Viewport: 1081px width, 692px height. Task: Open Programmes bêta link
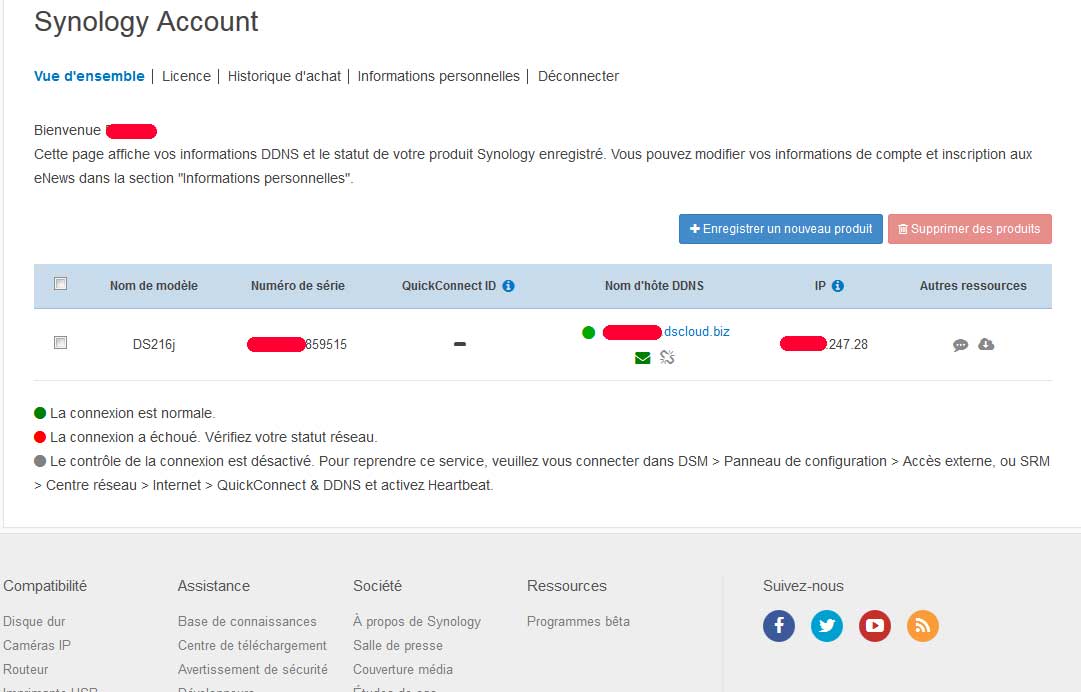578,622
